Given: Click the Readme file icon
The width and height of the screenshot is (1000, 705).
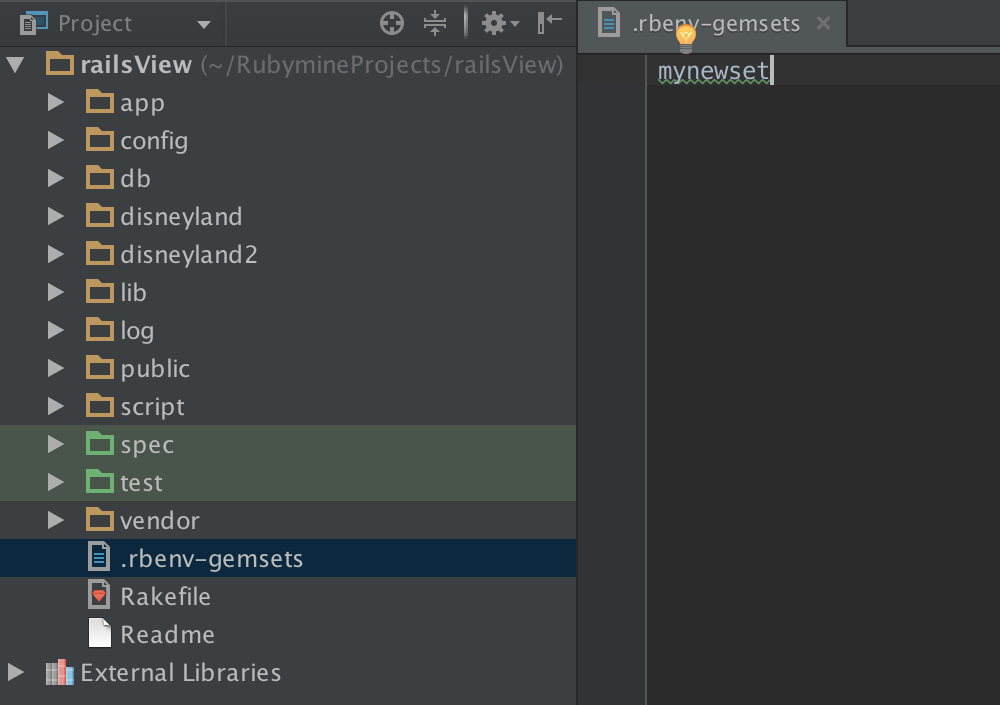Looking at the screenshot, I should tap(99, 633).
